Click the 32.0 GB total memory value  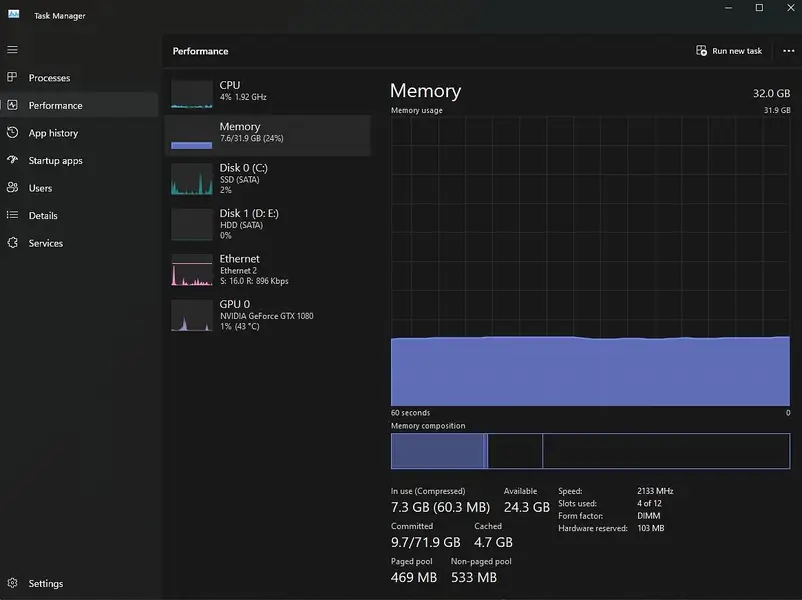pyautogui.click(x=771, y=94)
